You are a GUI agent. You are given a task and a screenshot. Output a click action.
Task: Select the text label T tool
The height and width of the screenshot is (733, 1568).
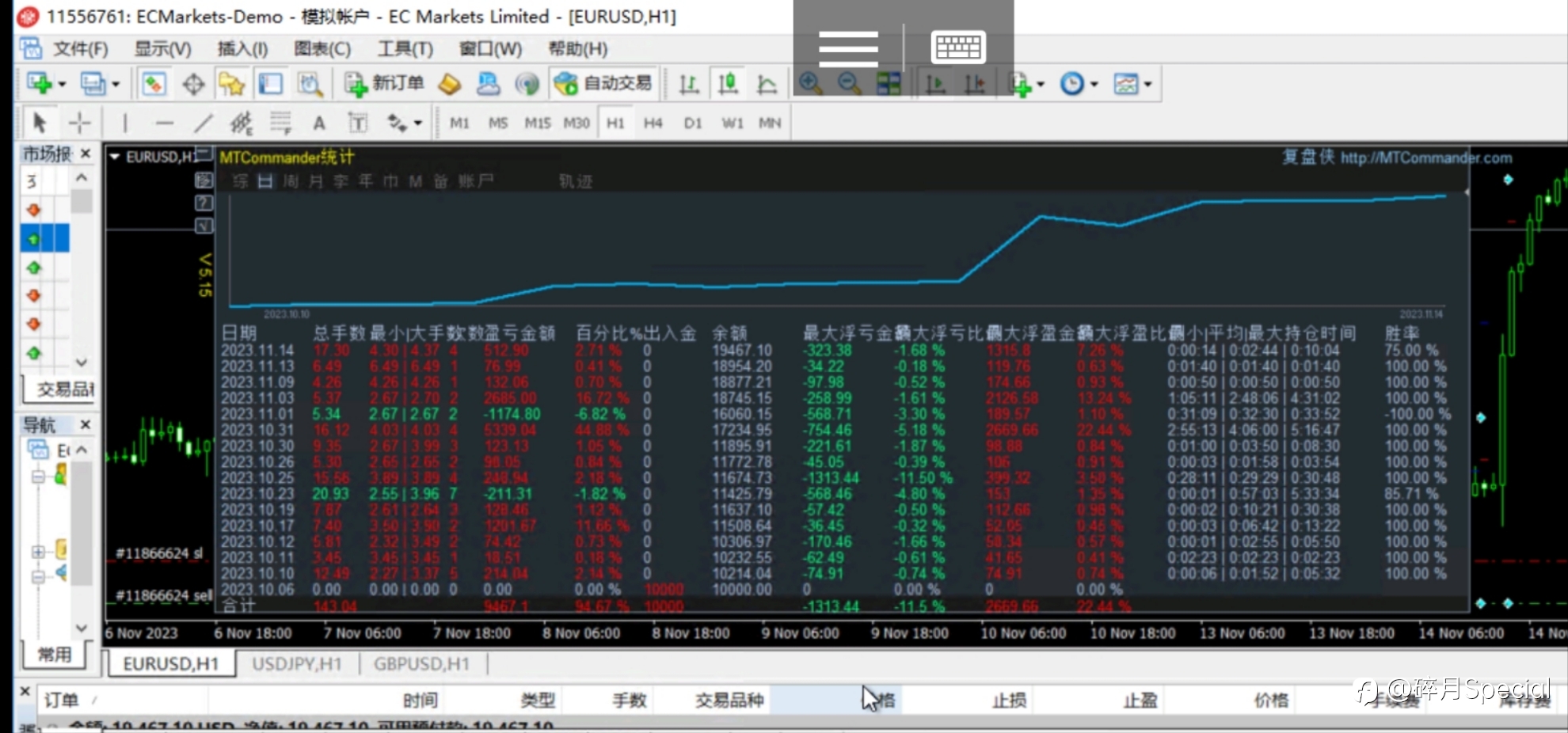358,123
